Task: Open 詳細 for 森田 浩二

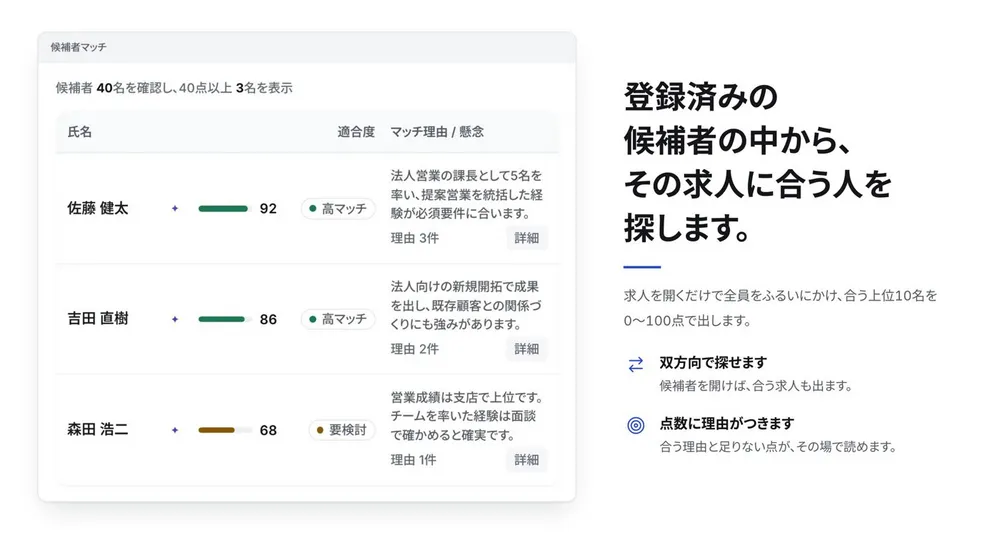Action: [x=527, y=460]
